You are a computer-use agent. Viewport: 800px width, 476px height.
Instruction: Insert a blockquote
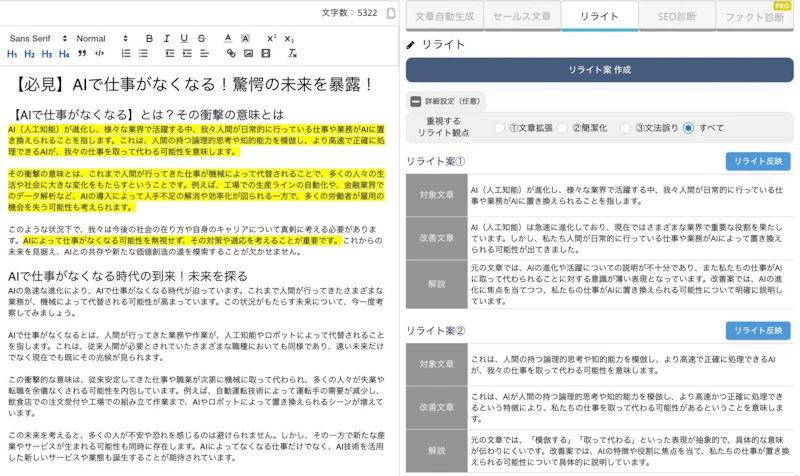click(82, 53)
